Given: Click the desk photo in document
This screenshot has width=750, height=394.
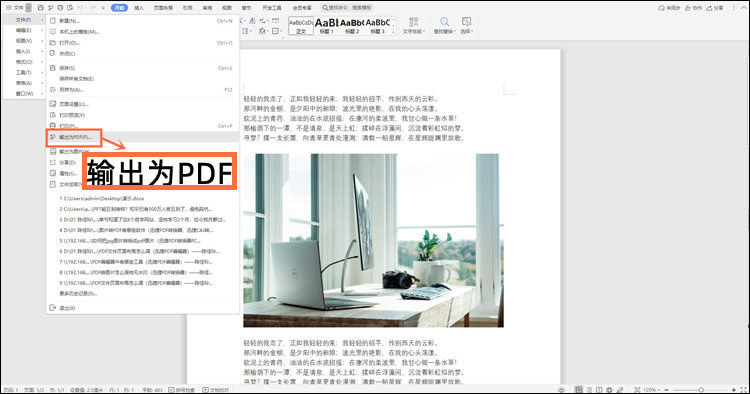Looking at the screenshot, I should [374, 240].
